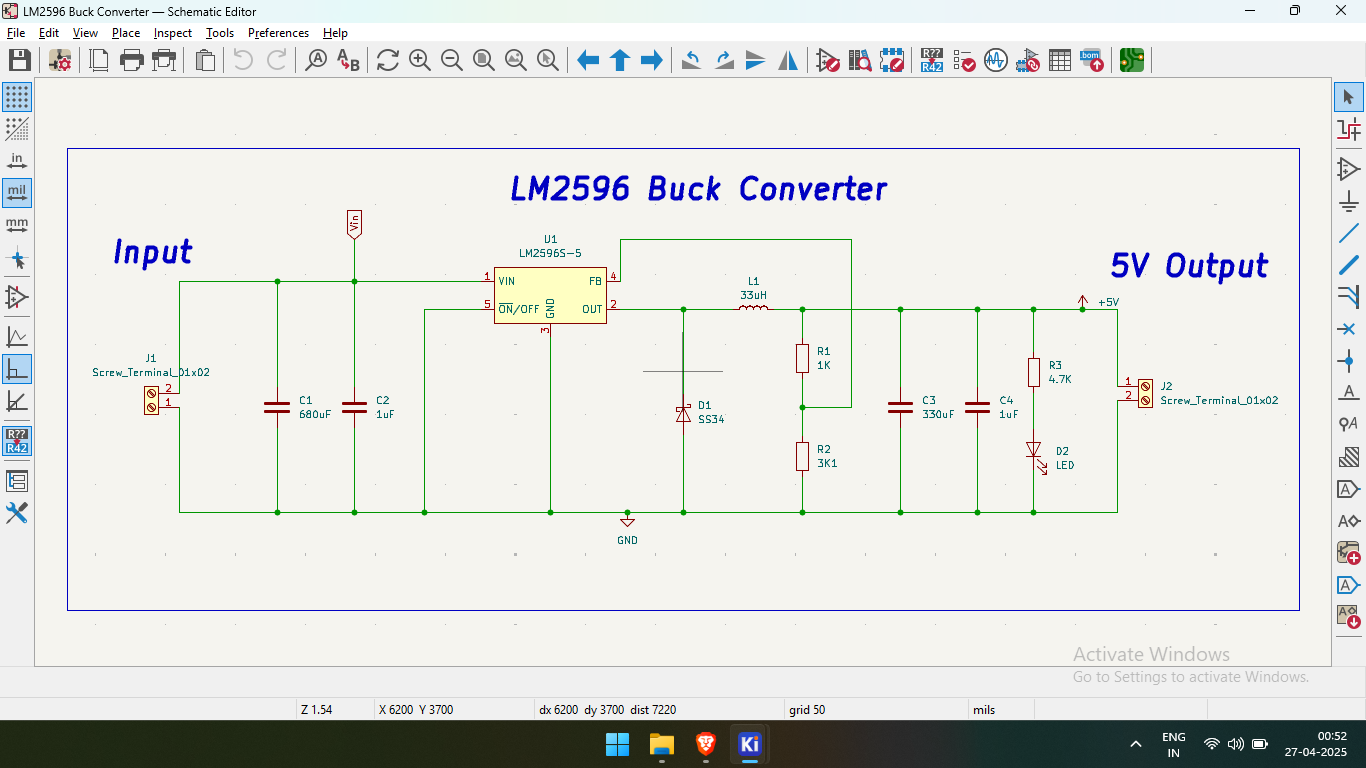The image size is (1366, 768).
Task: Run the Electrical Rules Checker
Action: 964,60
